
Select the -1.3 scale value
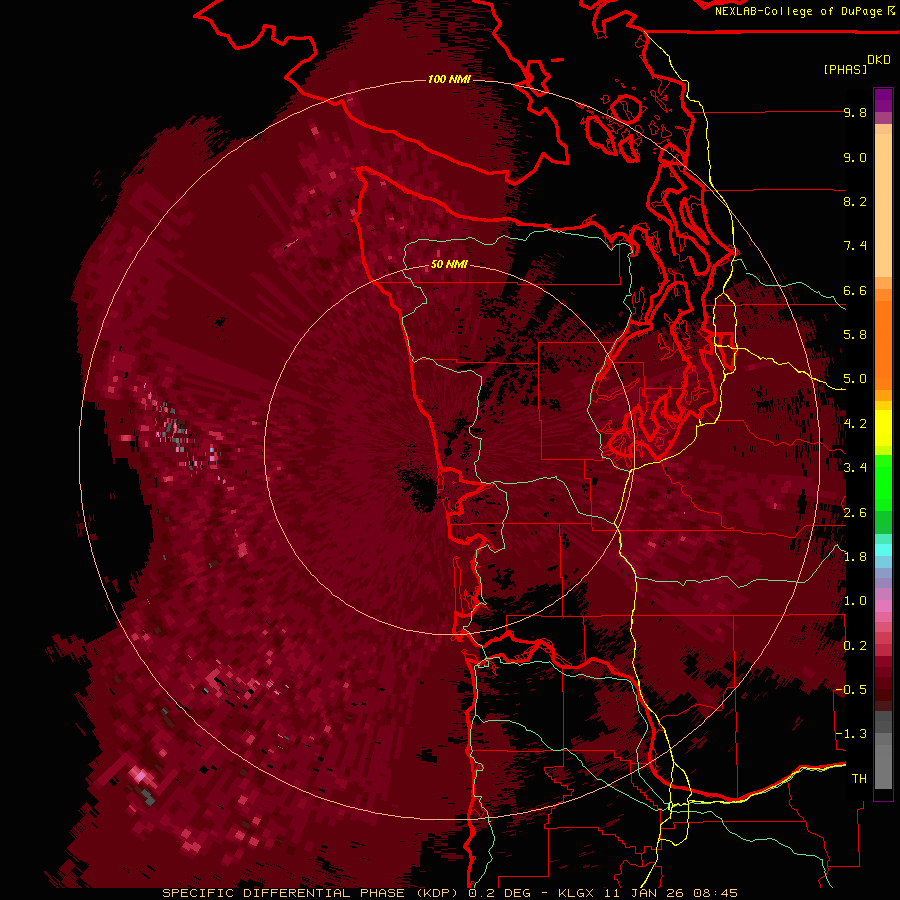851,734
